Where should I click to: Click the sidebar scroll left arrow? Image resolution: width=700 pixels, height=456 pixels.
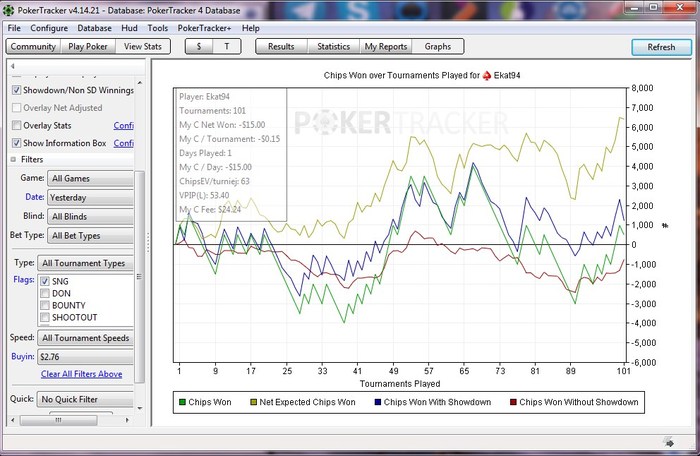coord(12,420)
